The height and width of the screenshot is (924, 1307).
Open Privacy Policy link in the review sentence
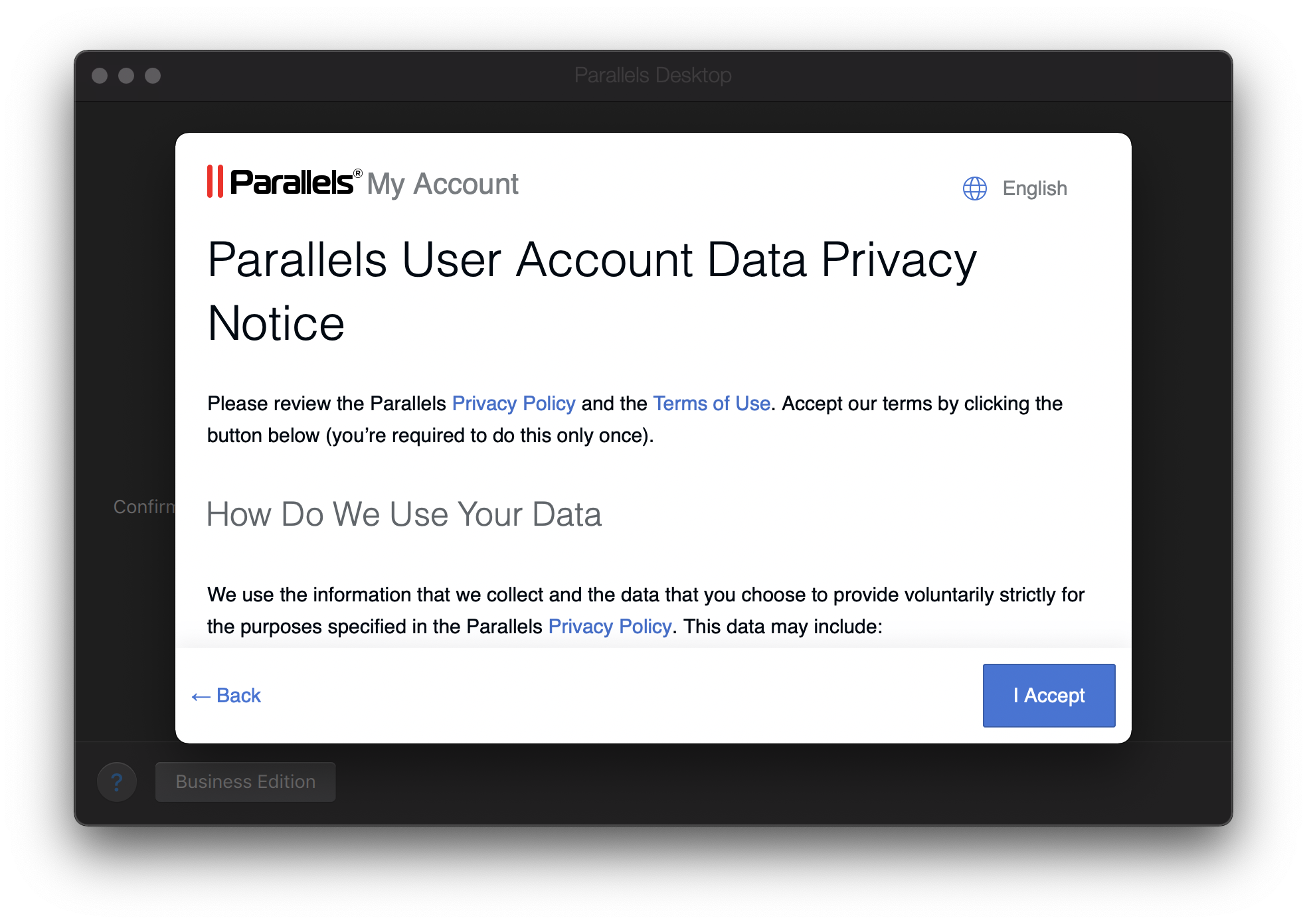point(513,404)
